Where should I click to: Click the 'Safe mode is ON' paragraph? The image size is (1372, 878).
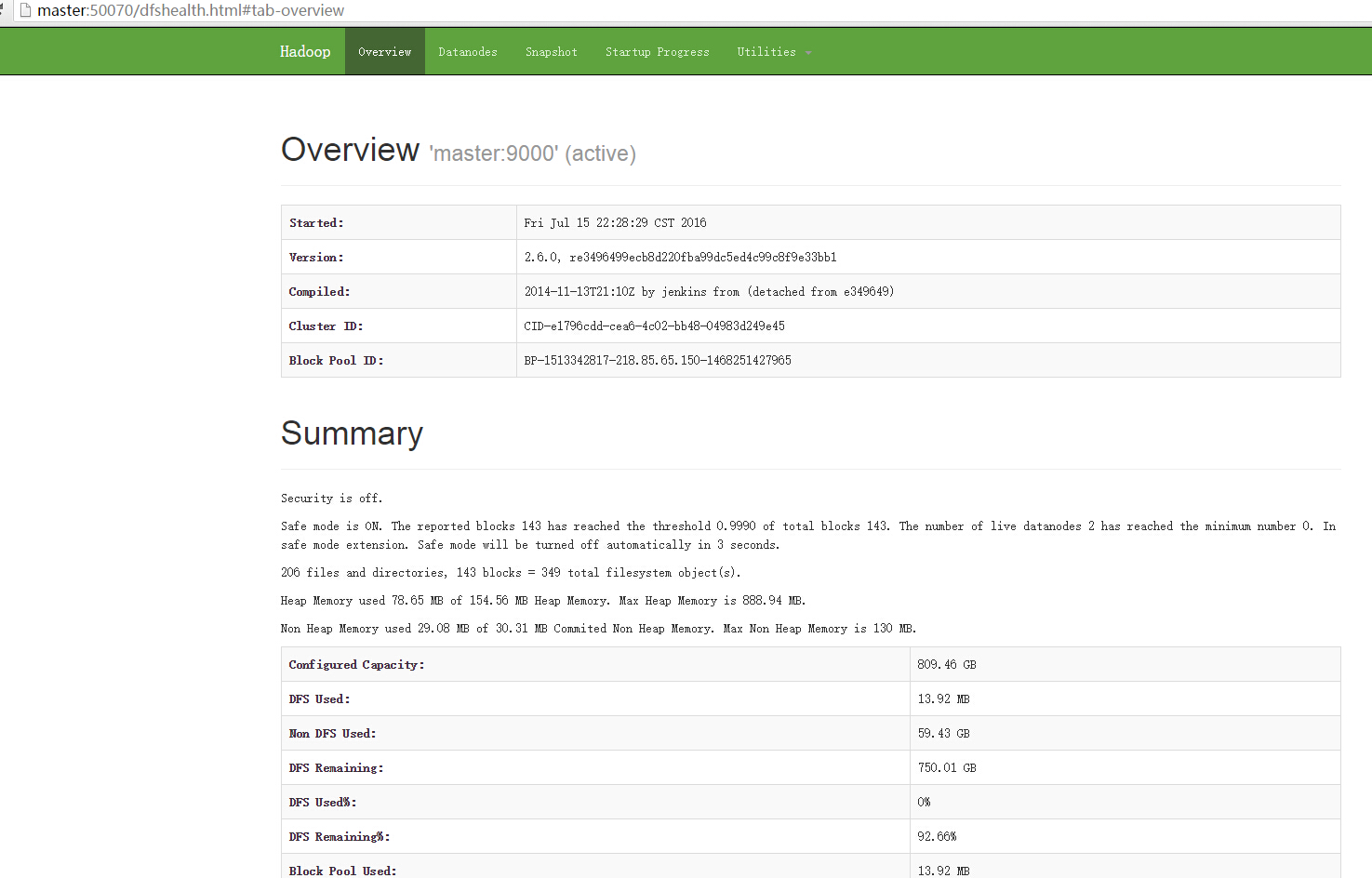808,536
